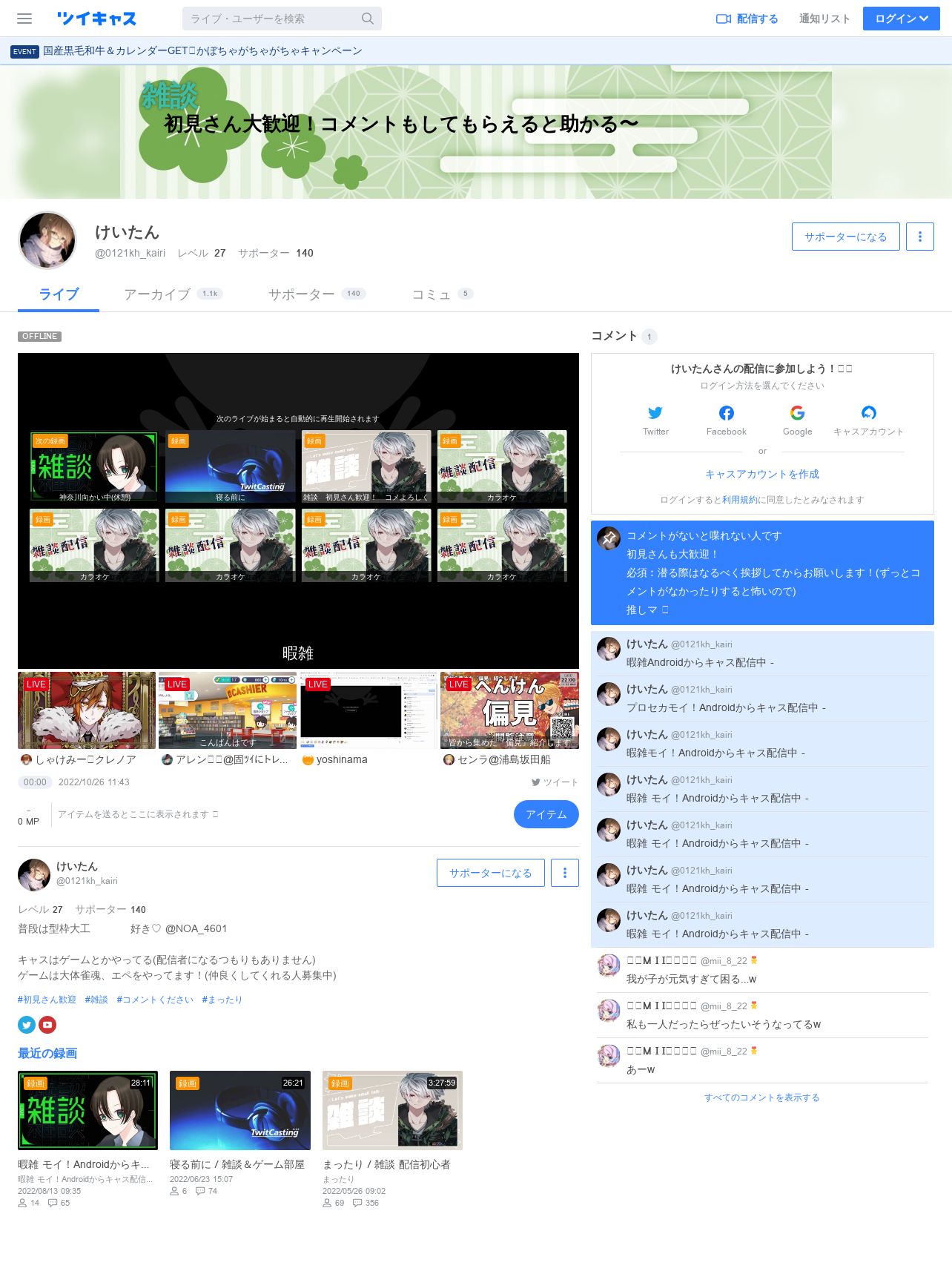Viewport: 952px width, 1271px height.
Task: Switch to the アーカイブ tab
Action: [173, 294]
